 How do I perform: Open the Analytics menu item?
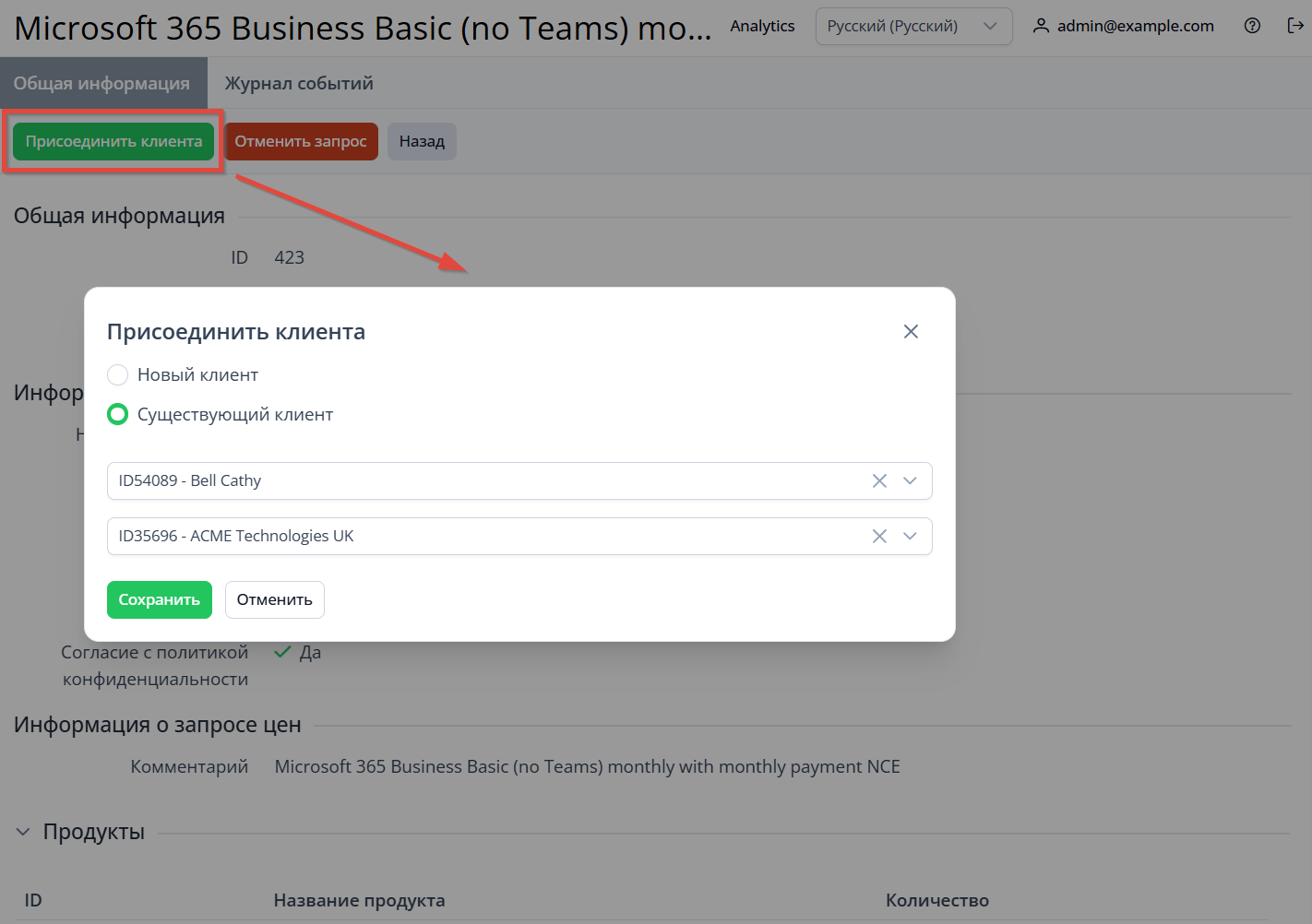(762, 26)
